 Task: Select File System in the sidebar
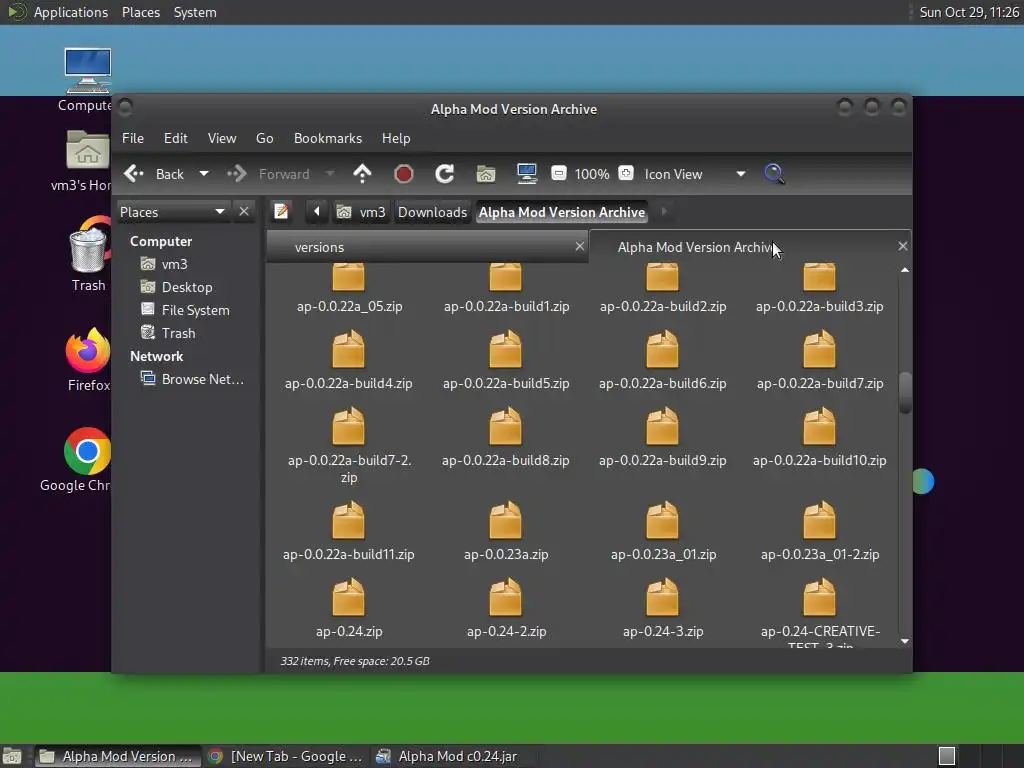click(x=195, y=310)
